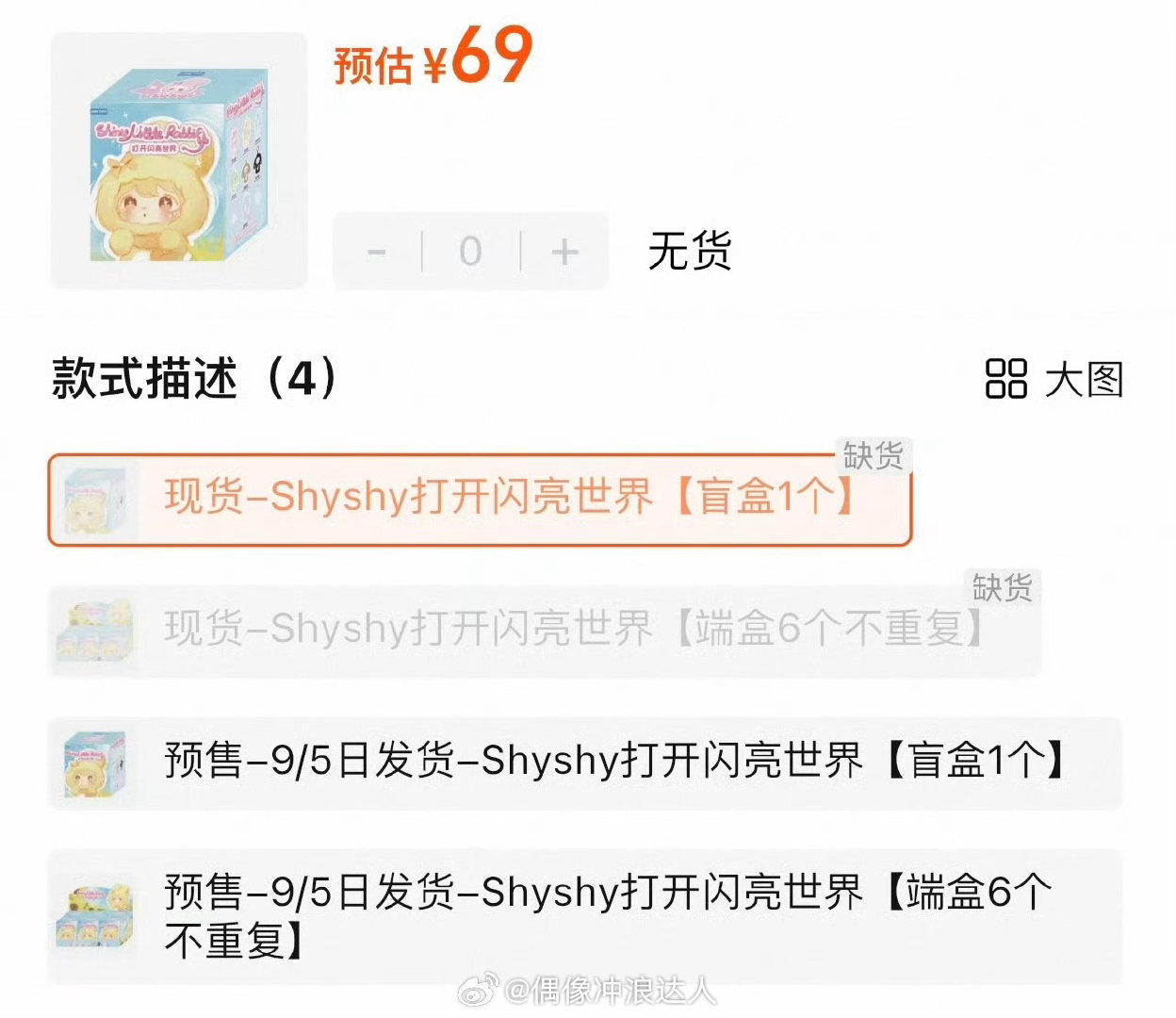Increase quantity with the plus button
The height and width of the screenshot is (1018, 1176).
(564, 252)
